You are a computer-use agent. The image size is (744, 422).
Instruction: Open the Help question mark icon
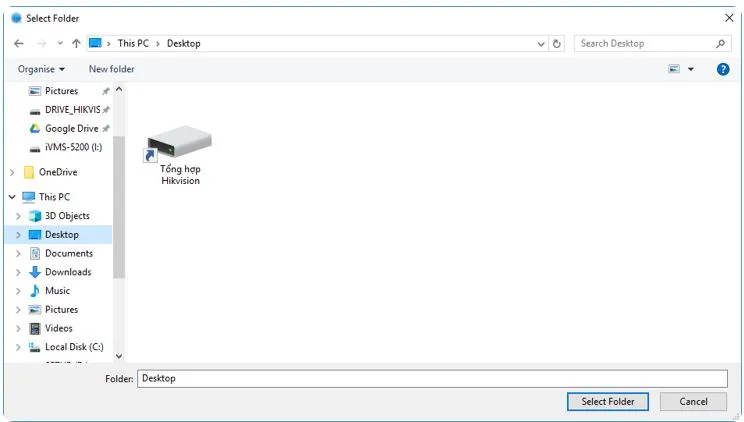point(723,69)
